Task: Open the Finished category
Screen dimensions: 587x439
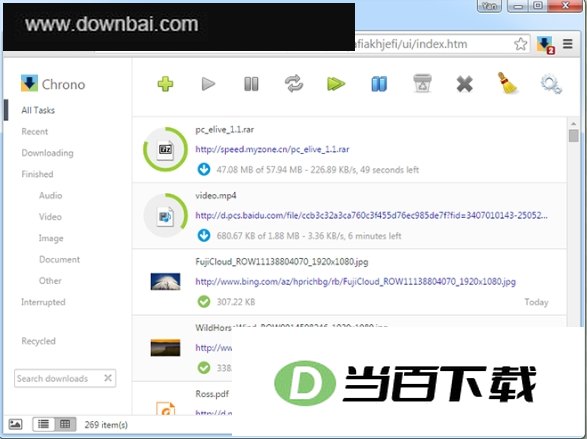Action: point(37,174)
